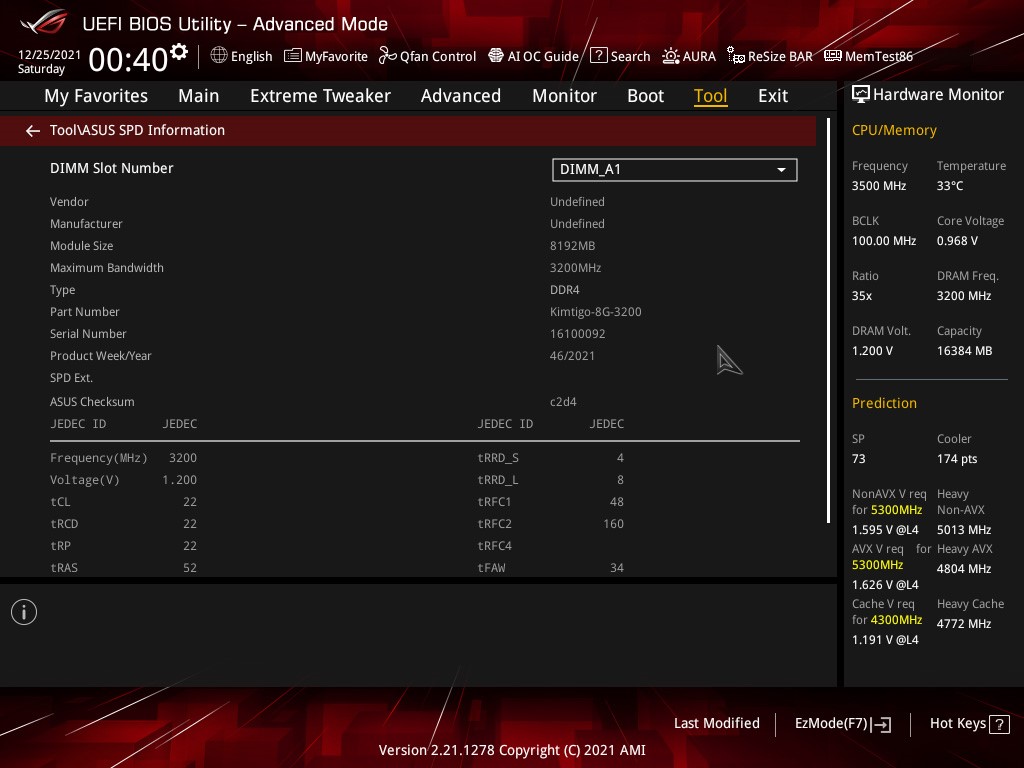The width and height of the screenshot is (1024, 768).
Task: Click CPU/Memory heading in Hardware Monitor
Action: [x=894, y=131]
